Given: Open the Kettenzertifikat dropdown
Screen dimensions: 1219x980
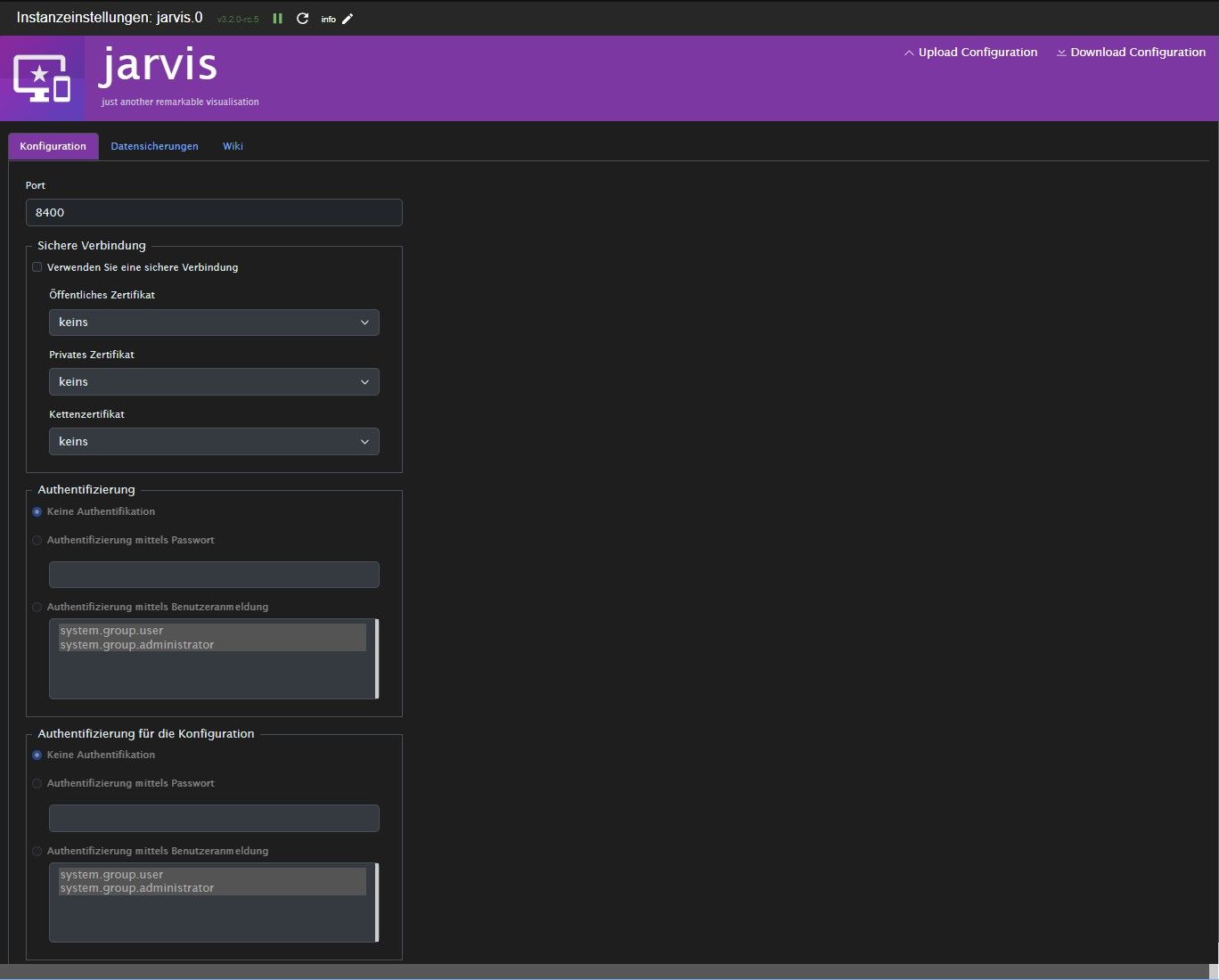Looking at the screenshot, I should [214, 442].
